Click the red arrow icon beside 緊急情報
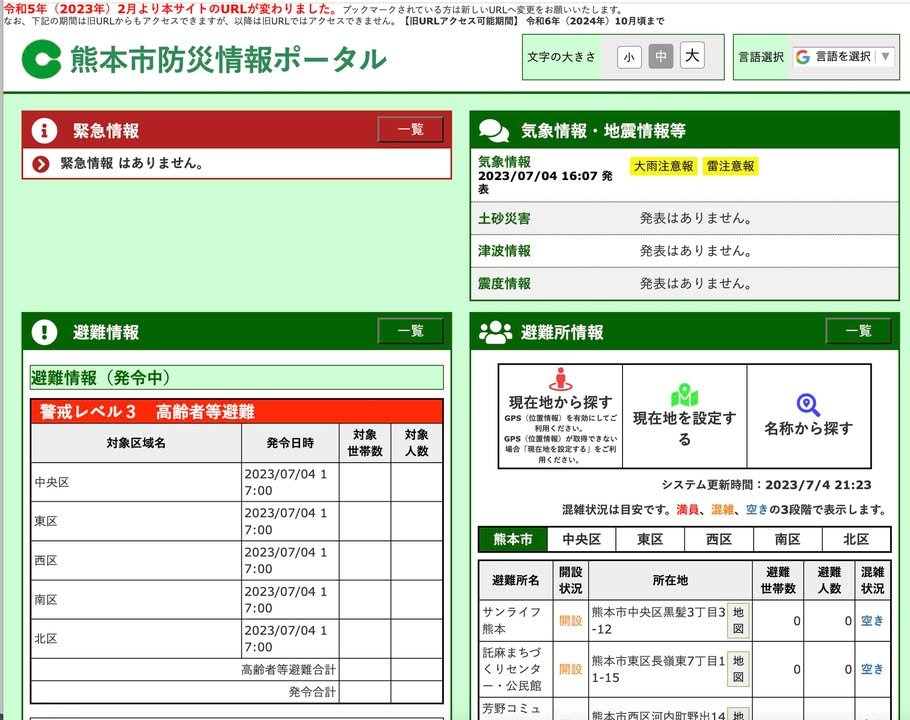The height and width of the screenshot is (720, 910). click(41, 164)
